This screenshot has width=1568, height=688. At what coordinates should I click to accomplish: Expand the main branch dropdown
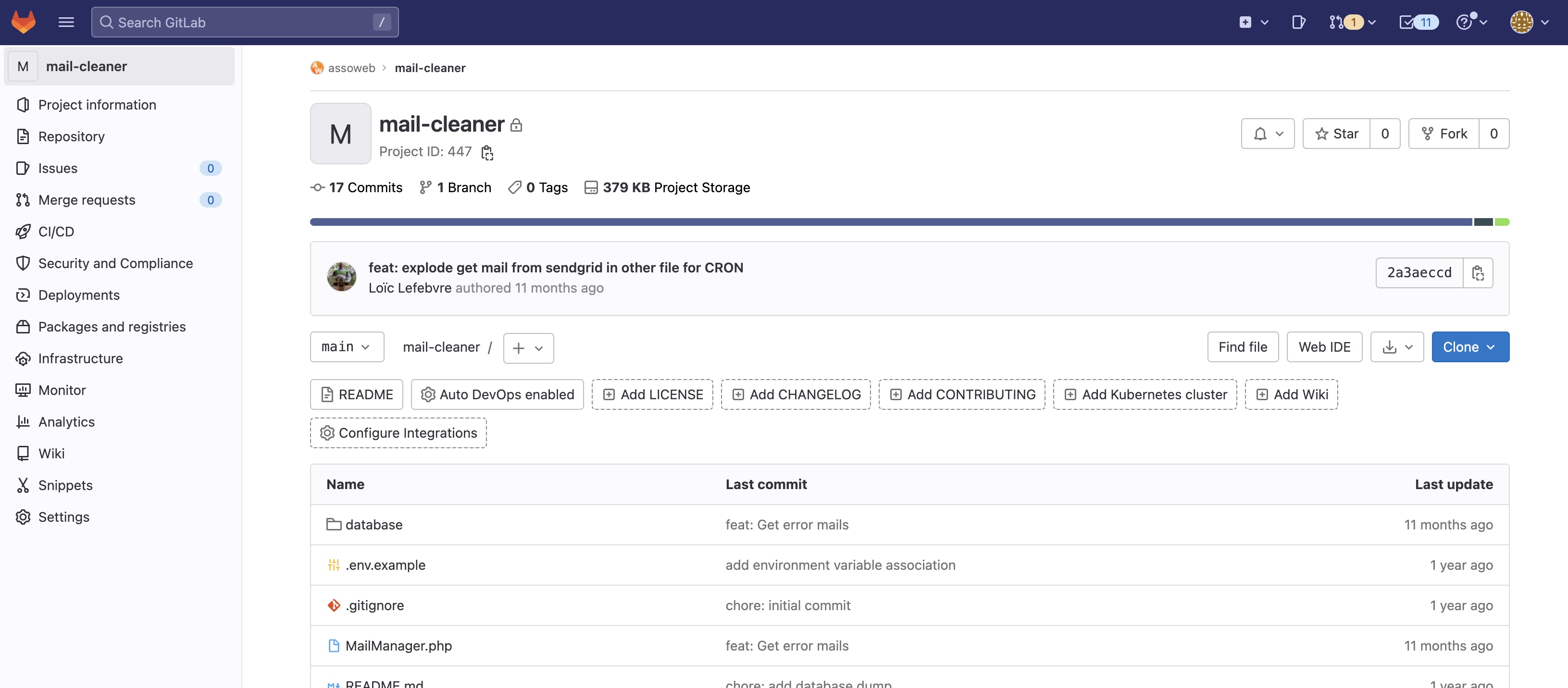[x=347, y=347]
